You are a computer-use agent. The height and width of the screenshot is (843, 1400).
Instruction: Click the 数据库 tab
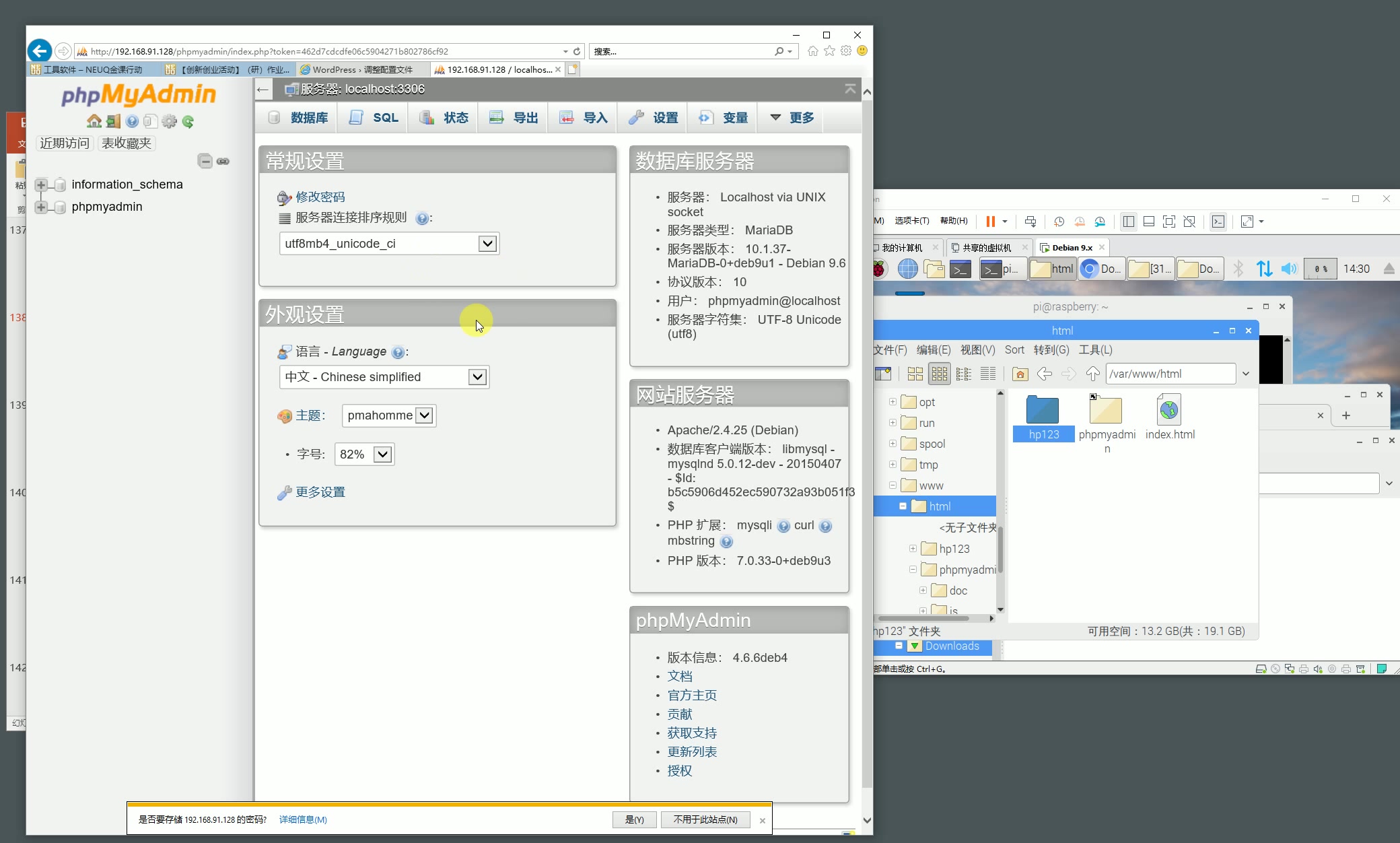(x=308, y=117)
